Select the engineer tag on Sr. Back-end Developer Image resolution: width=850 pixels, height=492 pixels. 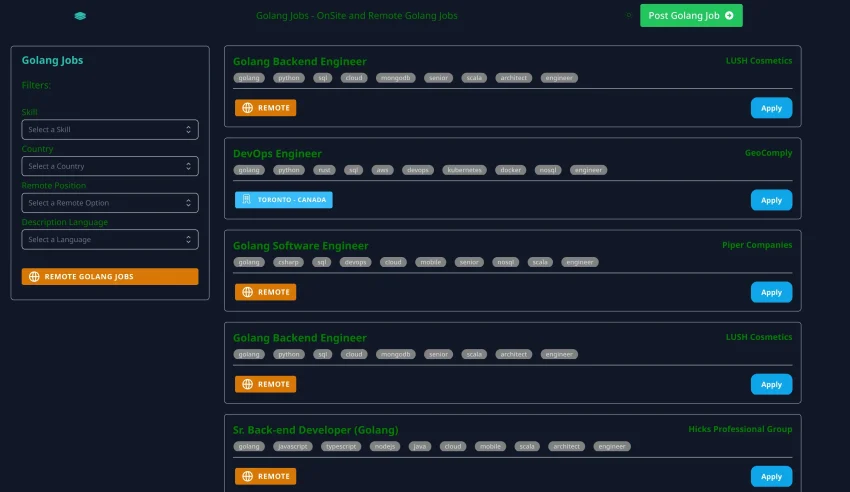pyautogui.click(x=612, y=446)
